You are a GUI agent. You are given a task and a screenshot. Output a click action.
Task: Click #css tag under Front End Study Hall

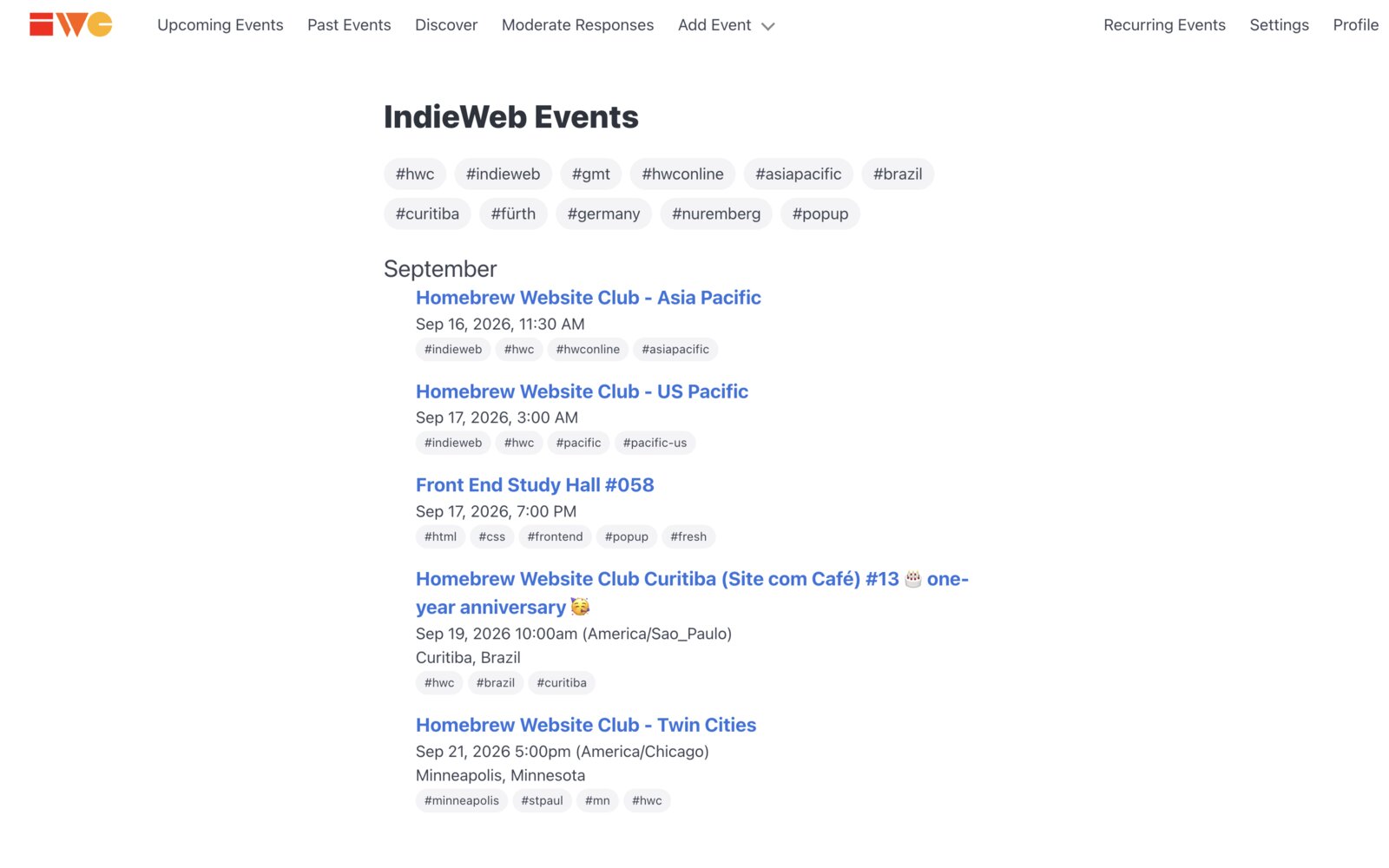(x=492, y=536)
